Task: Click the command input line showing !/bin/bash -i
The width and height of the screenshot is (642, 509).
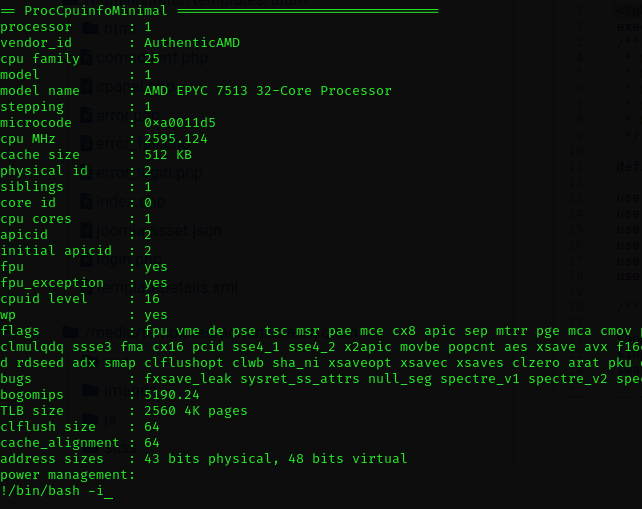Action: point(57,491)
